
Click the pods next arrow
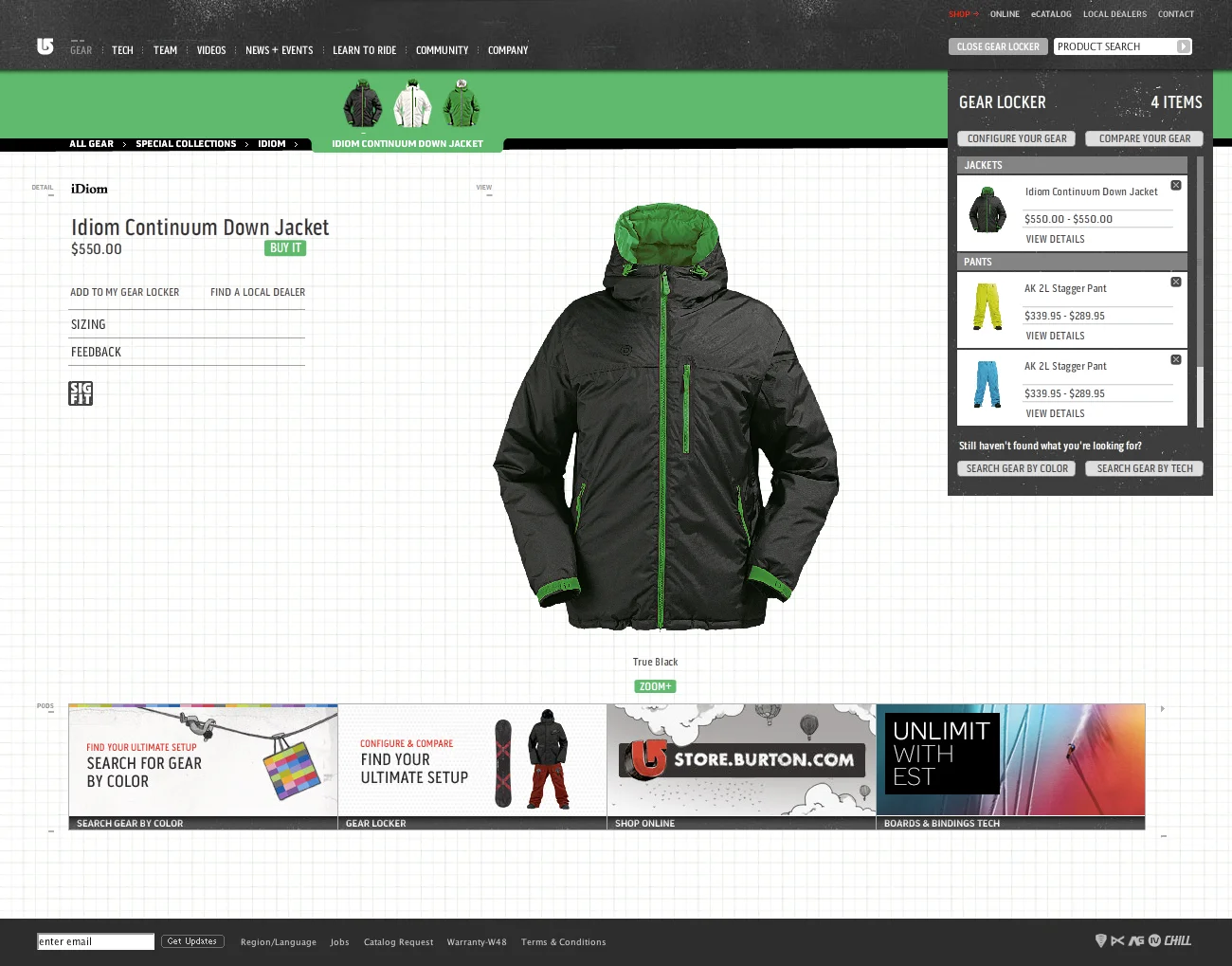(x=1163, y=708)
